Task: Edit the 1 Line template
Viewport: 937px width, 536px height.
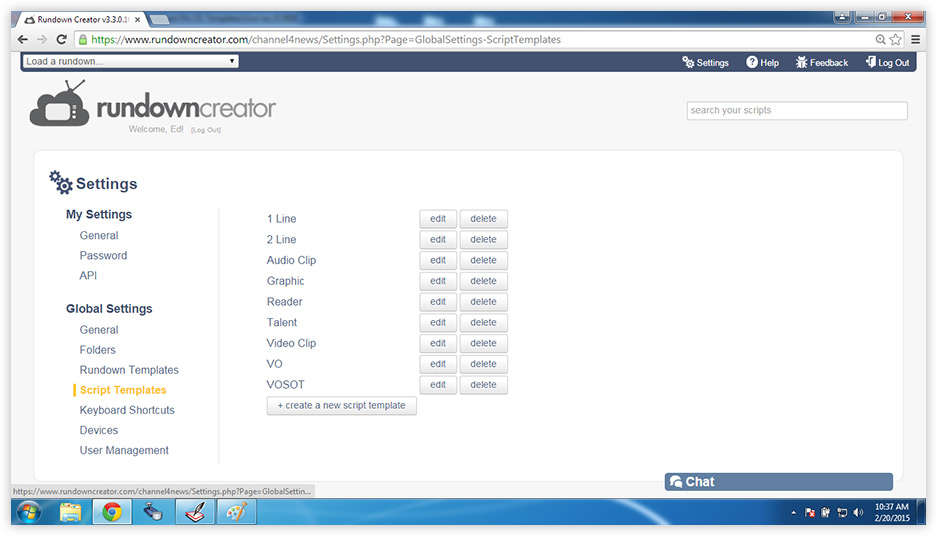Action: click(x=438, y=219)
